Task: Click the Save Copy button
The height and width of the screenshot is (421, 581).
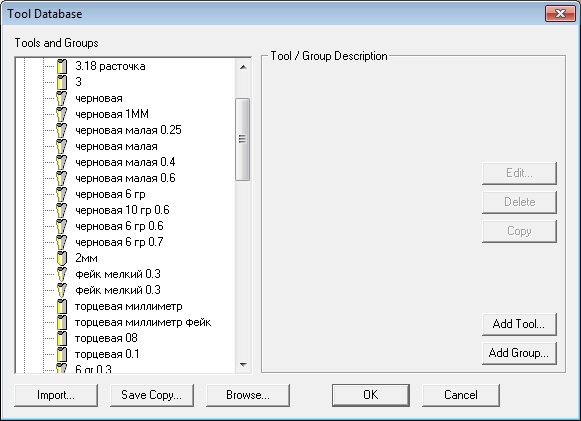Action: click(x=152, y=395)
